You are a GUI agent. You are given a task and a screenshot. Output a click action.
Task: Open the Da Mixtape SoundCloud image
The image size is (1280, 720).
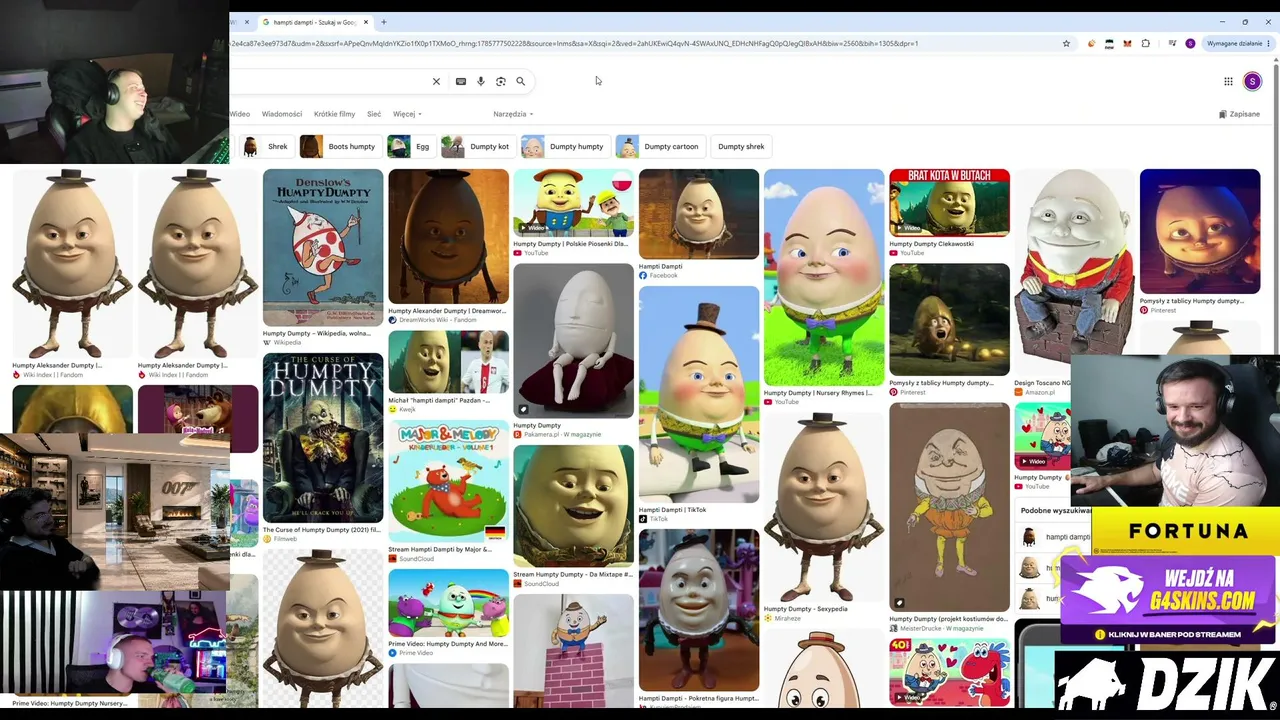573,505
